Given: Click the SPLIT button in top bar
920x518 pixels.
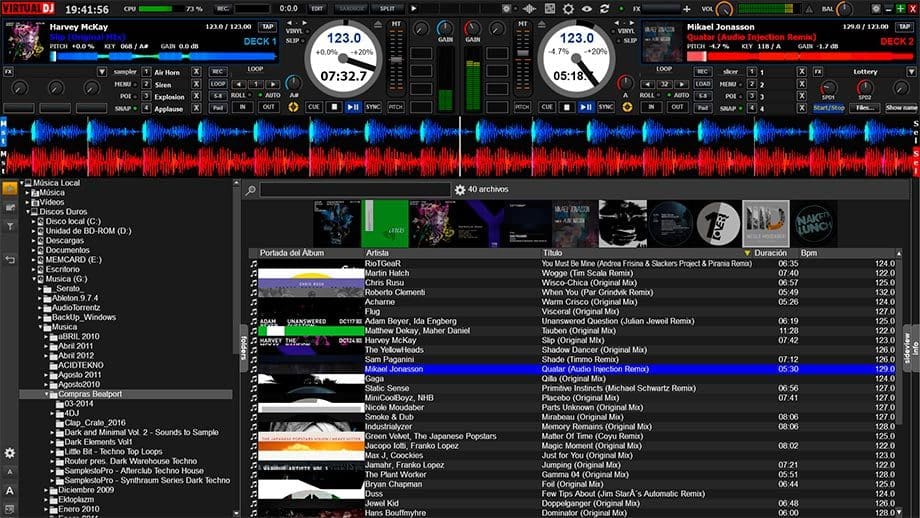Looking at the screenshot, I should click(387, 9).
